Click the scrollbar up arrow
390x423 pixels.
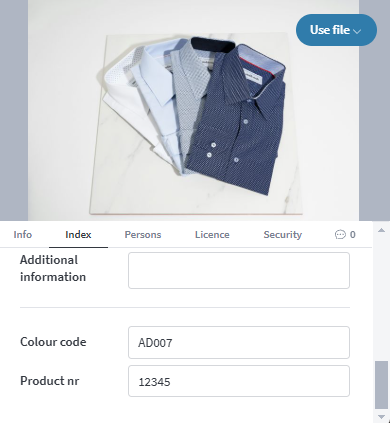[x=382, y=230]
